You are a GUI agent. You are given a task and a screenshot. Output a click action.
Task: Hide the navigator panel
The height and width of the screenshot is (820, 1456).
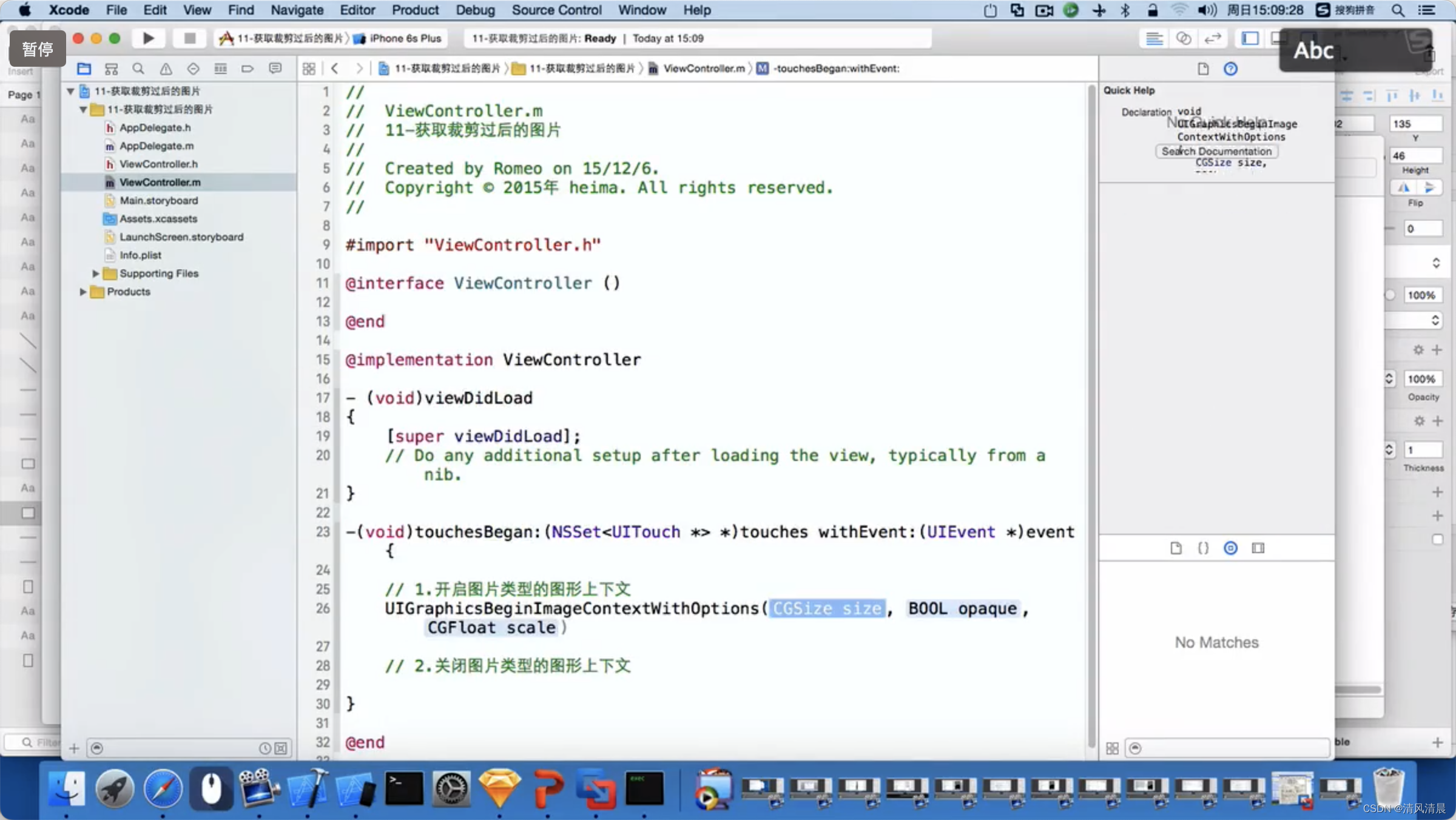tap(1250, 38)
